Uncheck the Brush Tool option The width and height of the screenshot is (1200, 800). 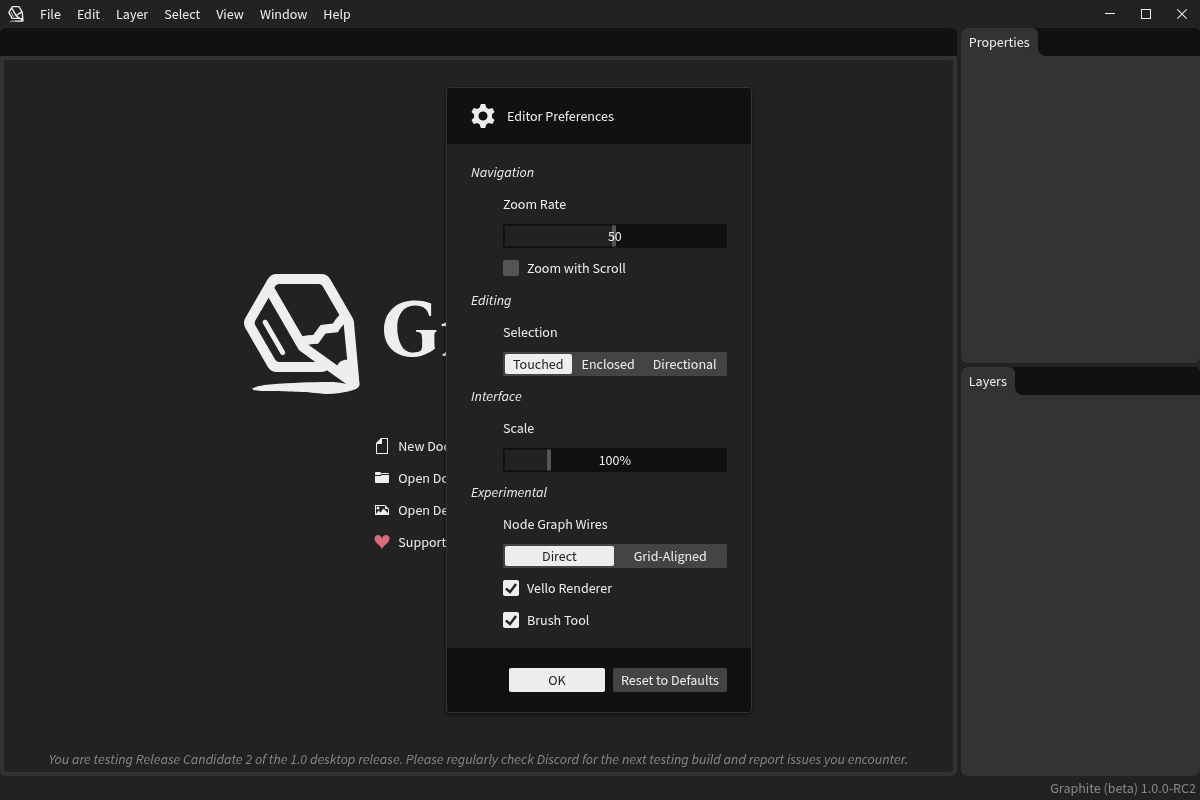[511, 620]
